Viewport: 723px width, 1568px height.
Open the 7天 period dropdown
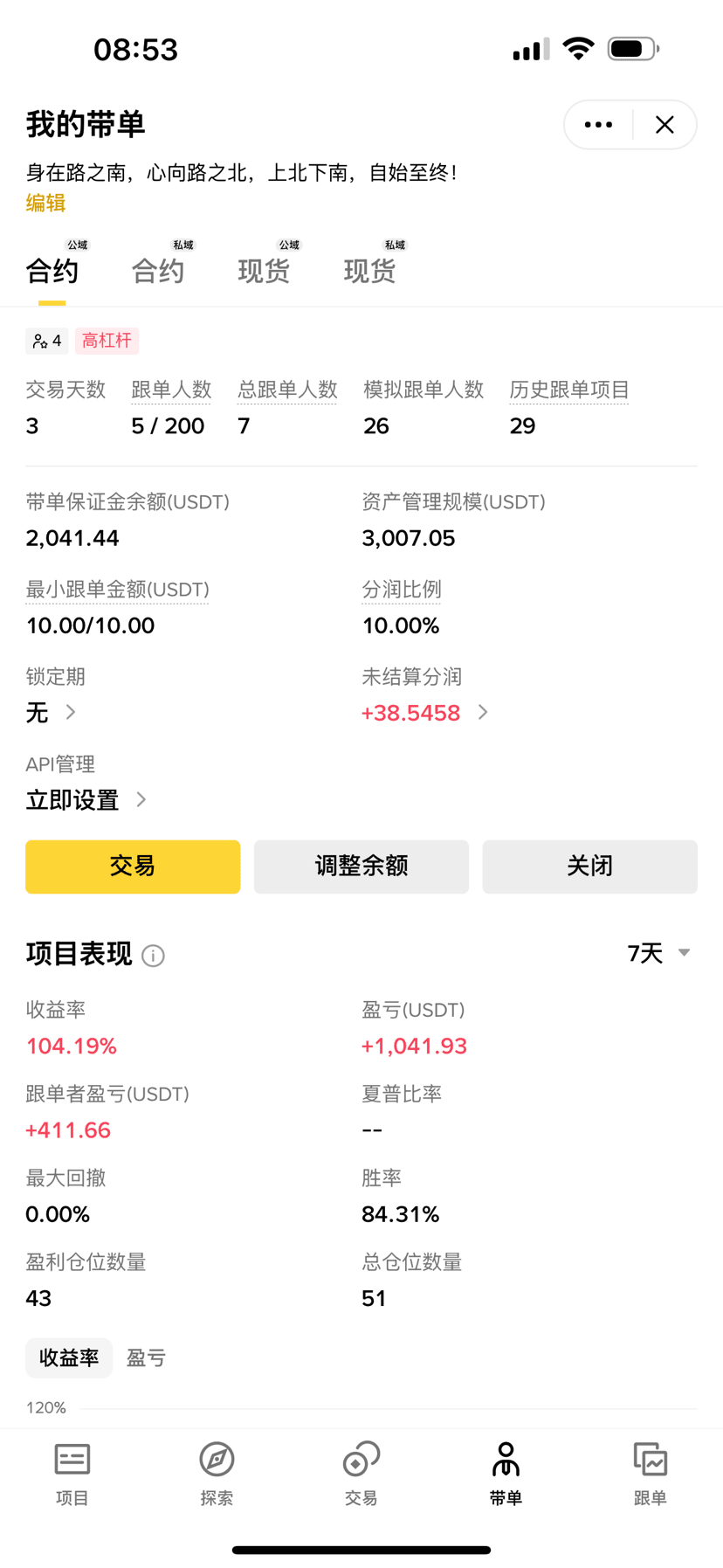(659, 953)
